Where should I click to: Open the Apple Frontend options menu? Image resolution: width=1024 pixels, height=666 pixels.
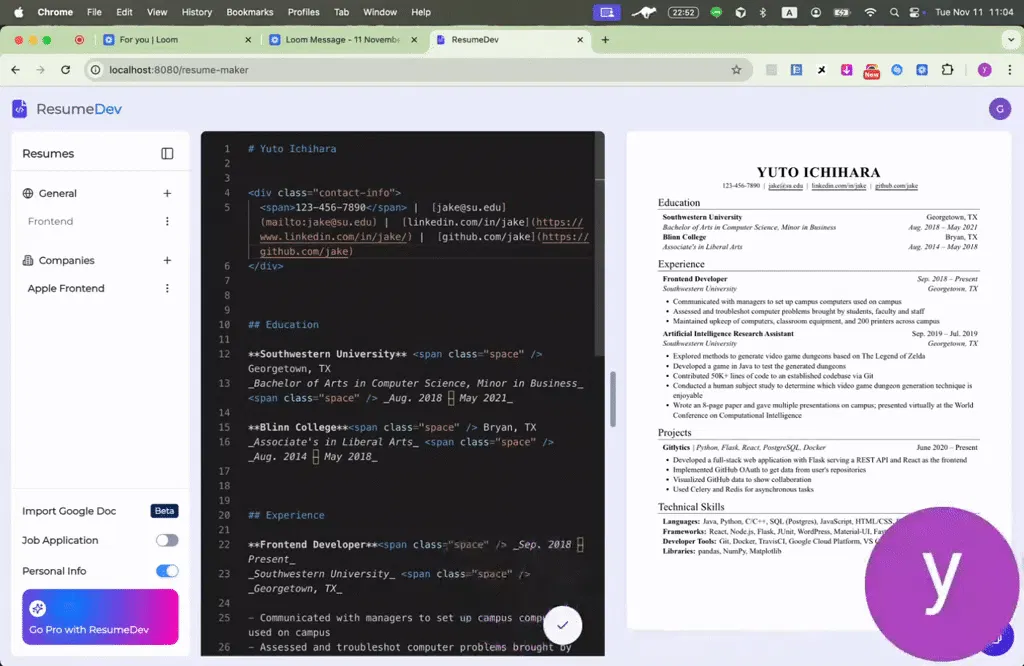pyautogui.click(x=167, y=289)
